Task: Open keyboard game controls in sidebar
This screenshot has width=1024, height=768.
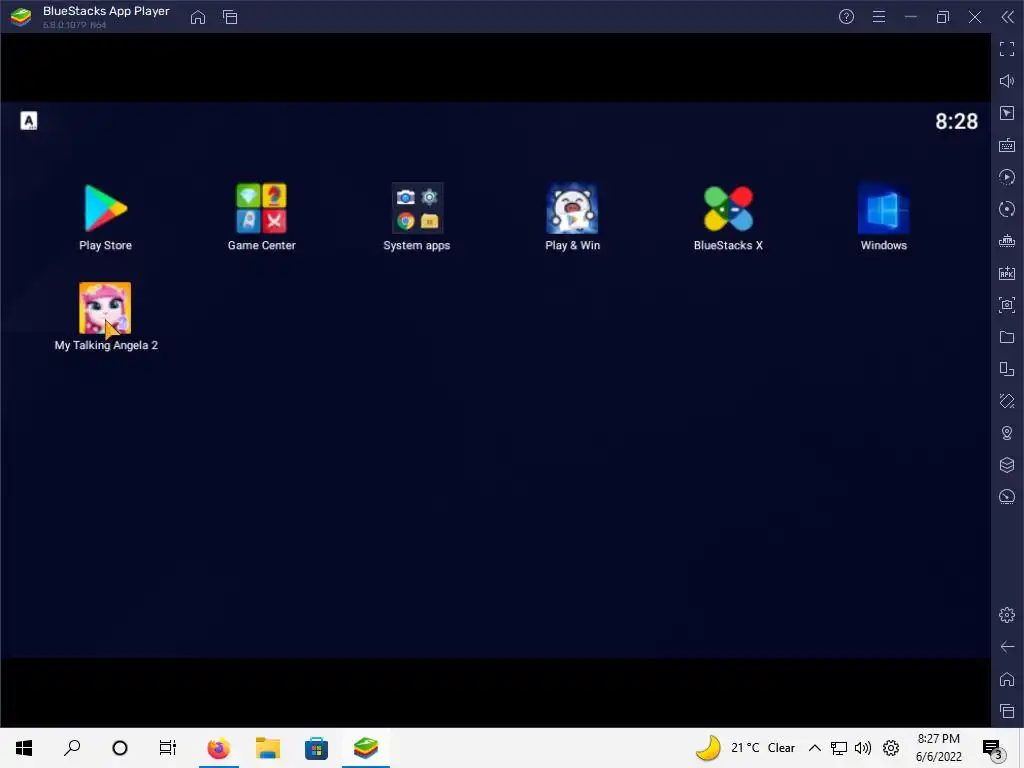Action: point(1007,145)
